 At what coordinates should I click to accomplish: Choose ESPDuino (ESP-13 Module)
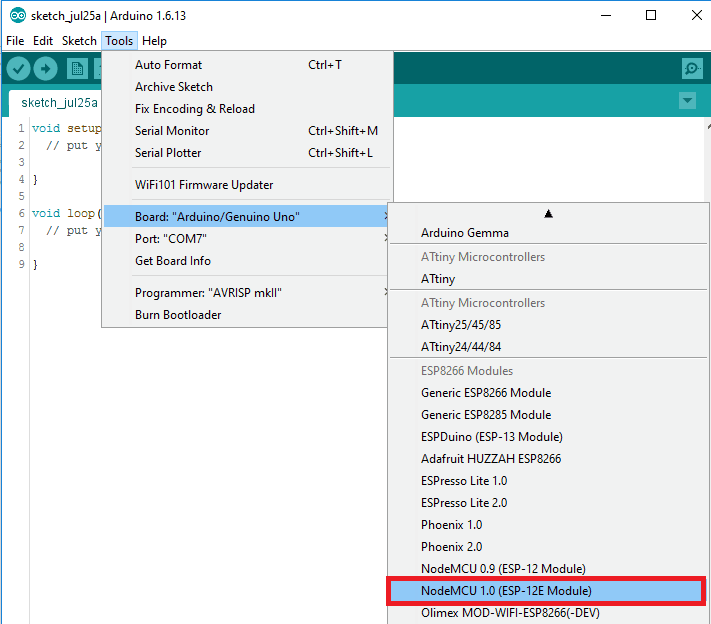point(548,437)
